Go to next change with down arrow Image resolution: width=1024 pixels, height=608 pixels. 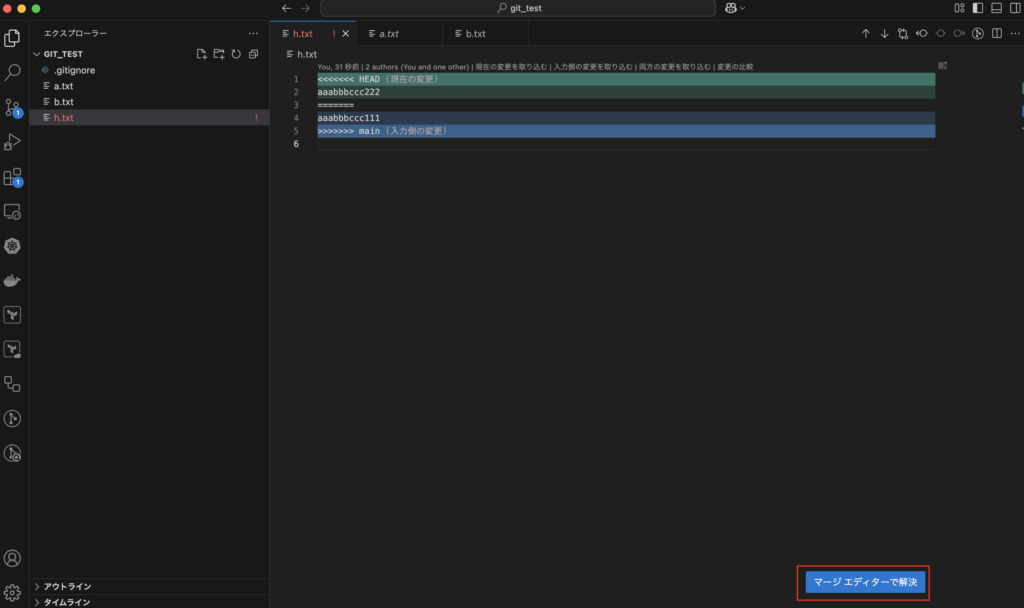coord(884,33)
